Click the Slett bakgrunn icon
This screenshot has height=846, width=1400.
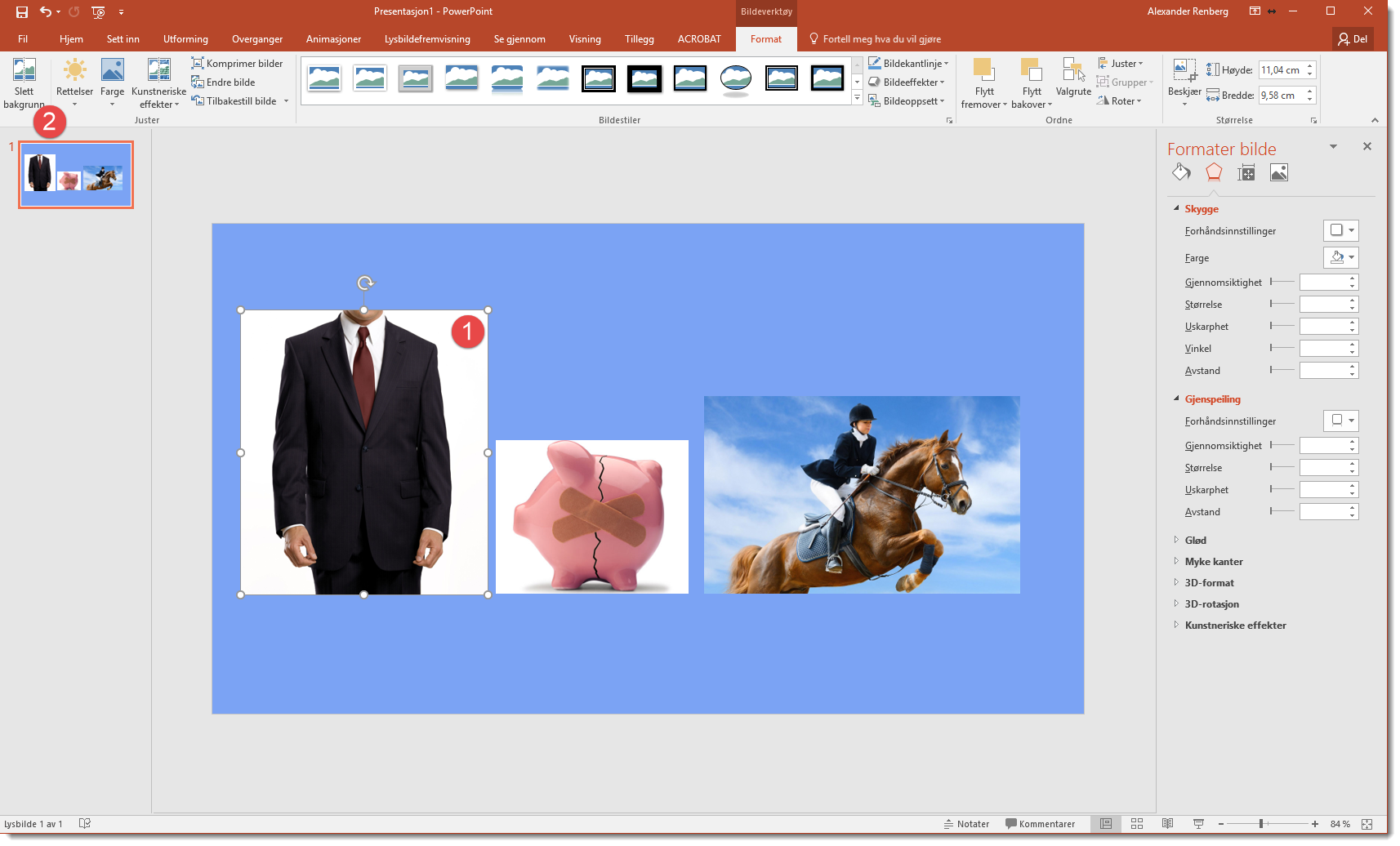click(24, 70)
